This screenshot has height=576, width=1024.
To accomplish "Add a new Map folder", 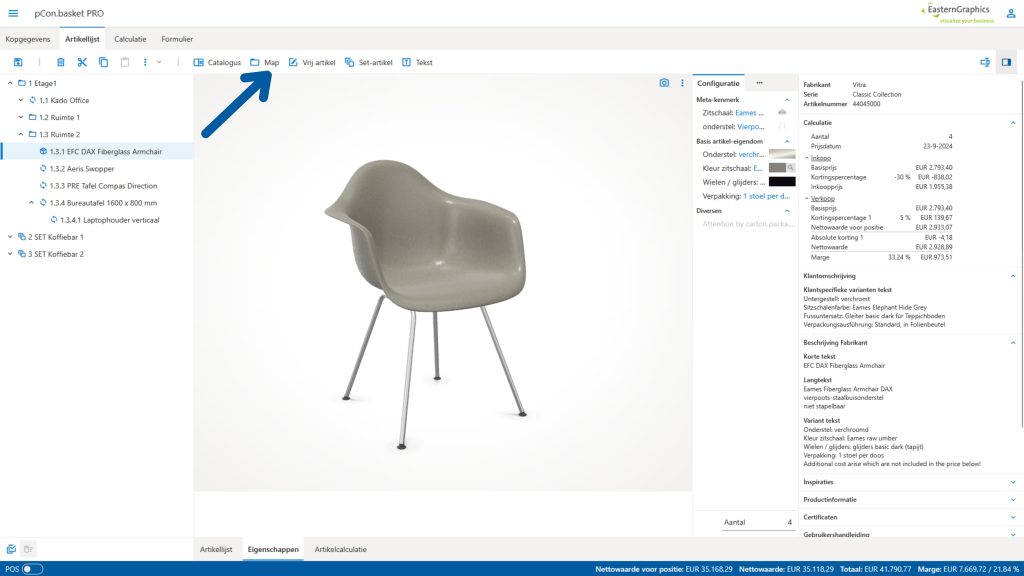I will [264, 62].
